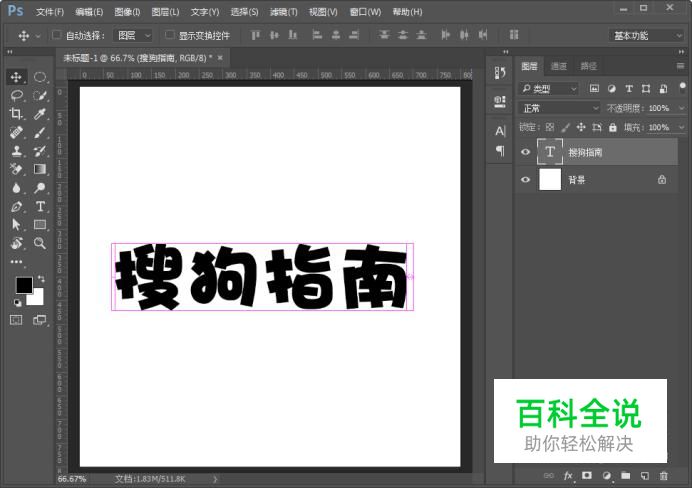Select the Eyedropper tool

[x=40, y=114]
